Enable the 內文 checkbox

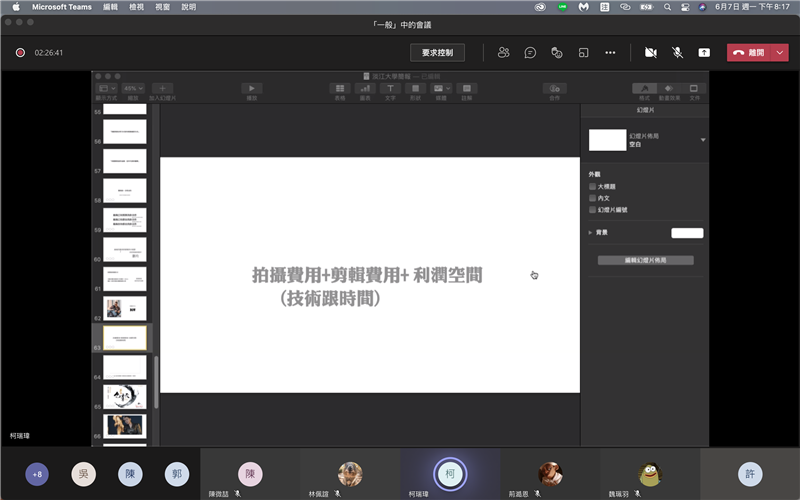[x=592, y=198]
